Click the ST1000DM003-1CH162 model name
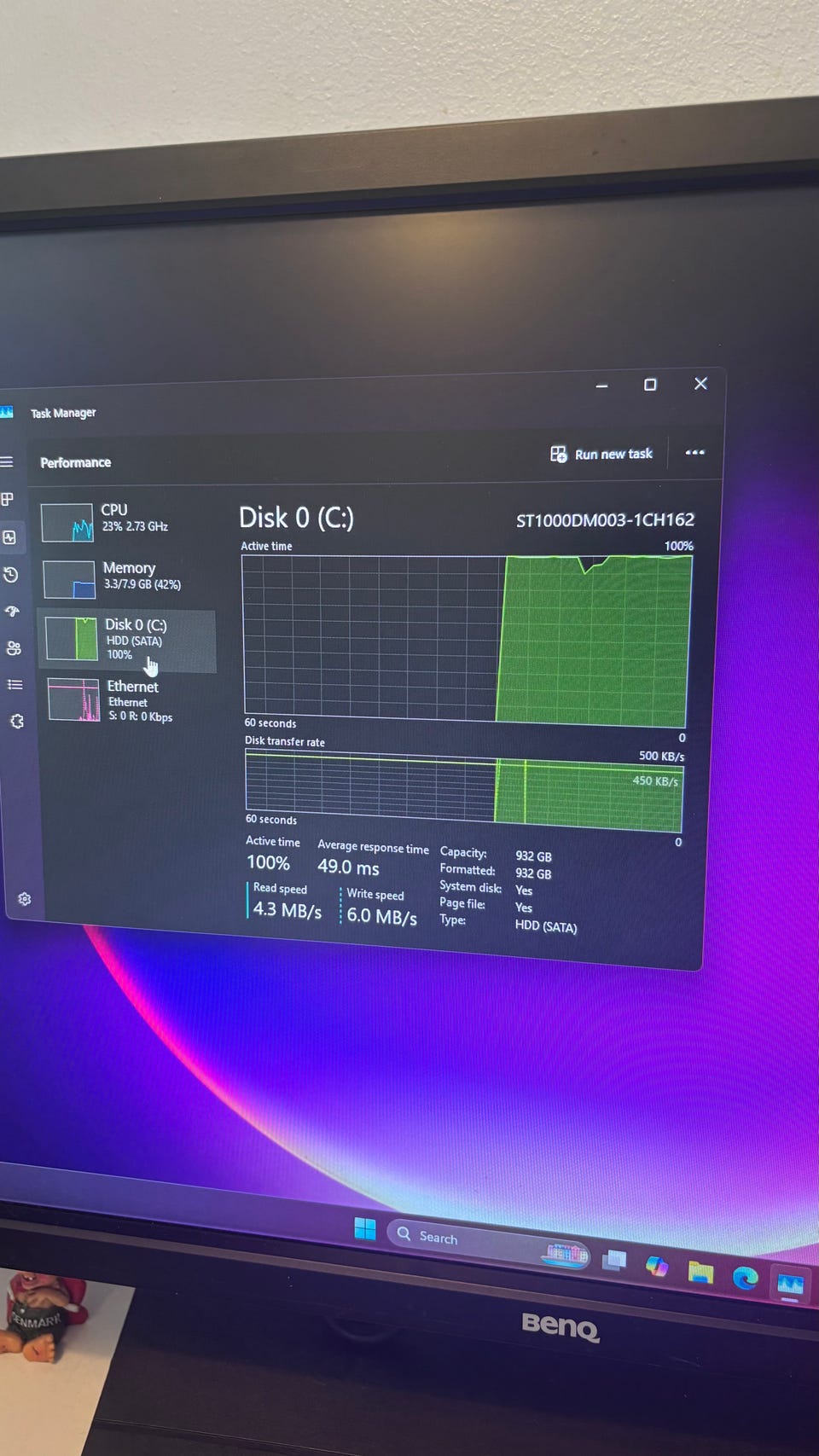Image resolution: width=819 pixels, height=1456 pixels. click(x=605, y=519)
